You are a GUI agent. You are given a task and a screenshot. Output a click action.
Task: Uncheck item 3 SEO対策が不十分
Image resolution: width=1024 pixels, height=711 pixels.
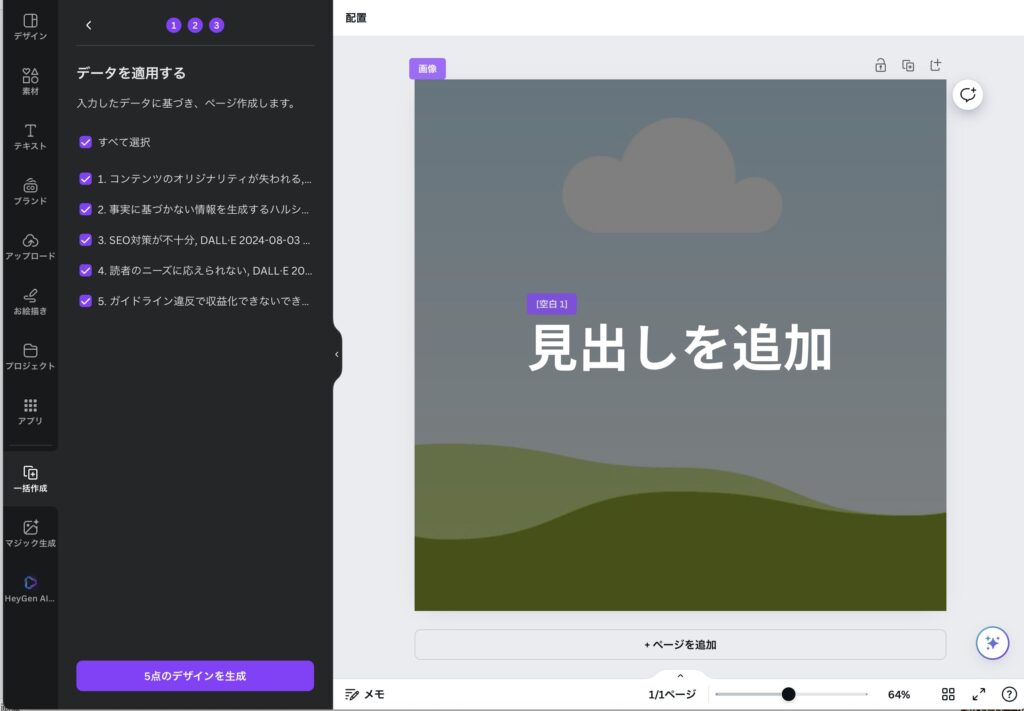(86, 240)
